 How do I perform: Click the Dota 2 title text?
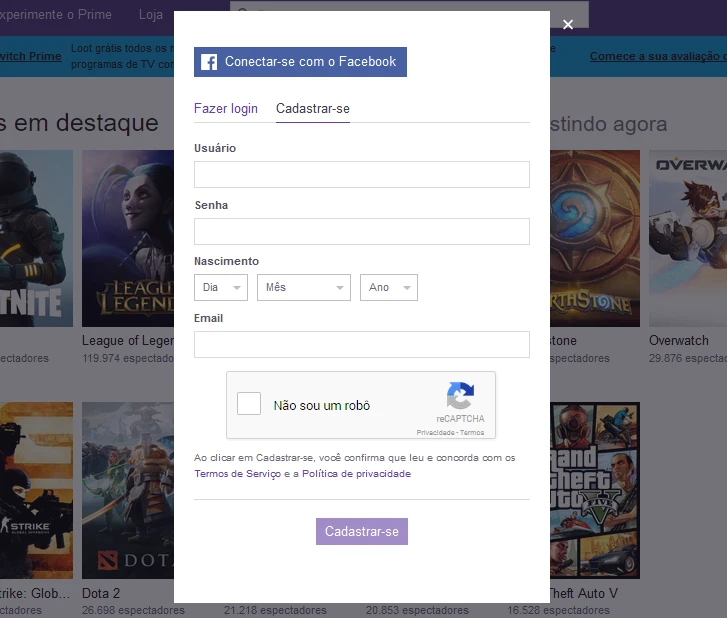[x=101, y=593]
